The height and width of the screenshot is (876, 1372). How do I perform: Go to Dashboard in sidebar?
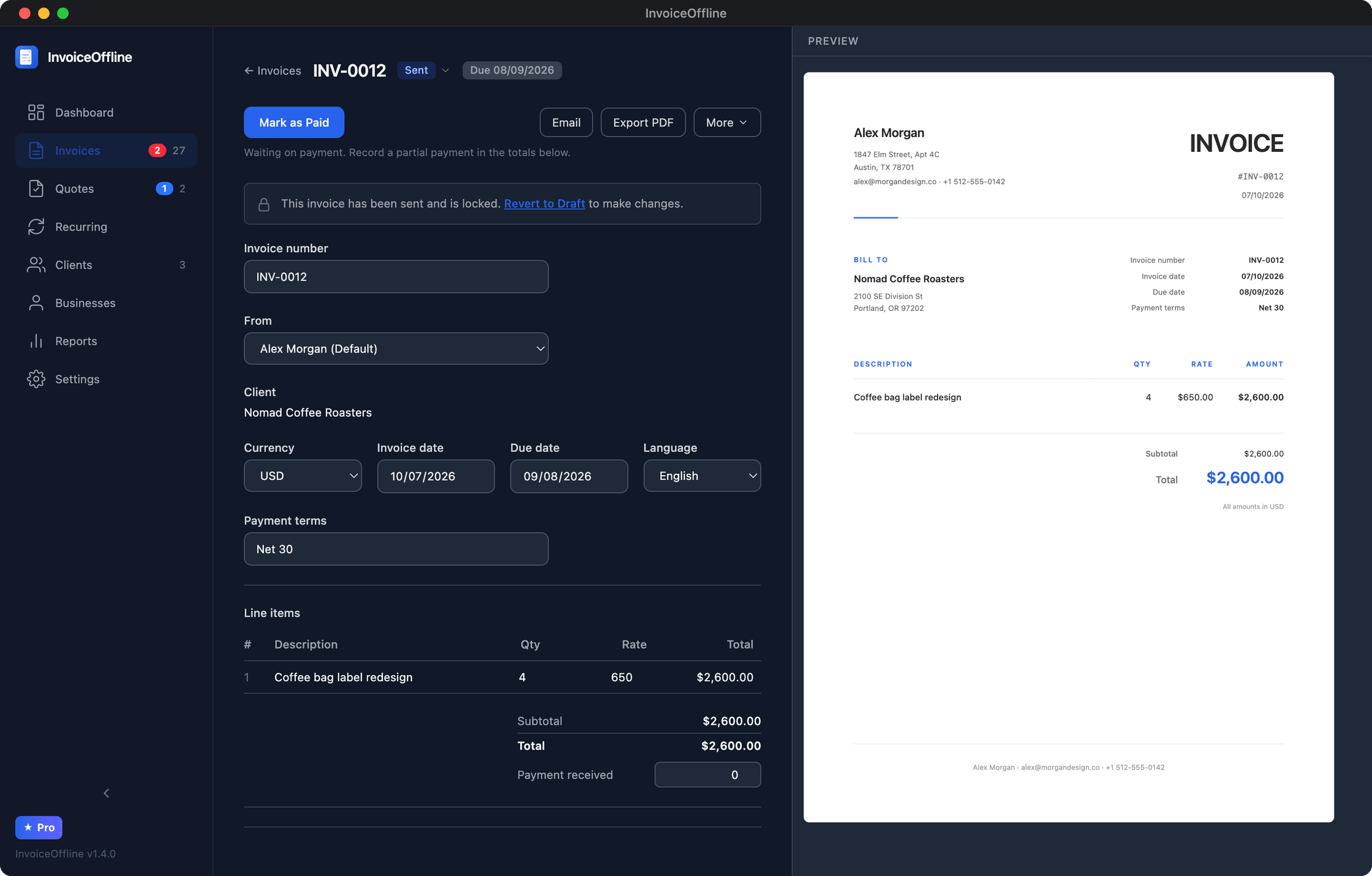[85, 113]
